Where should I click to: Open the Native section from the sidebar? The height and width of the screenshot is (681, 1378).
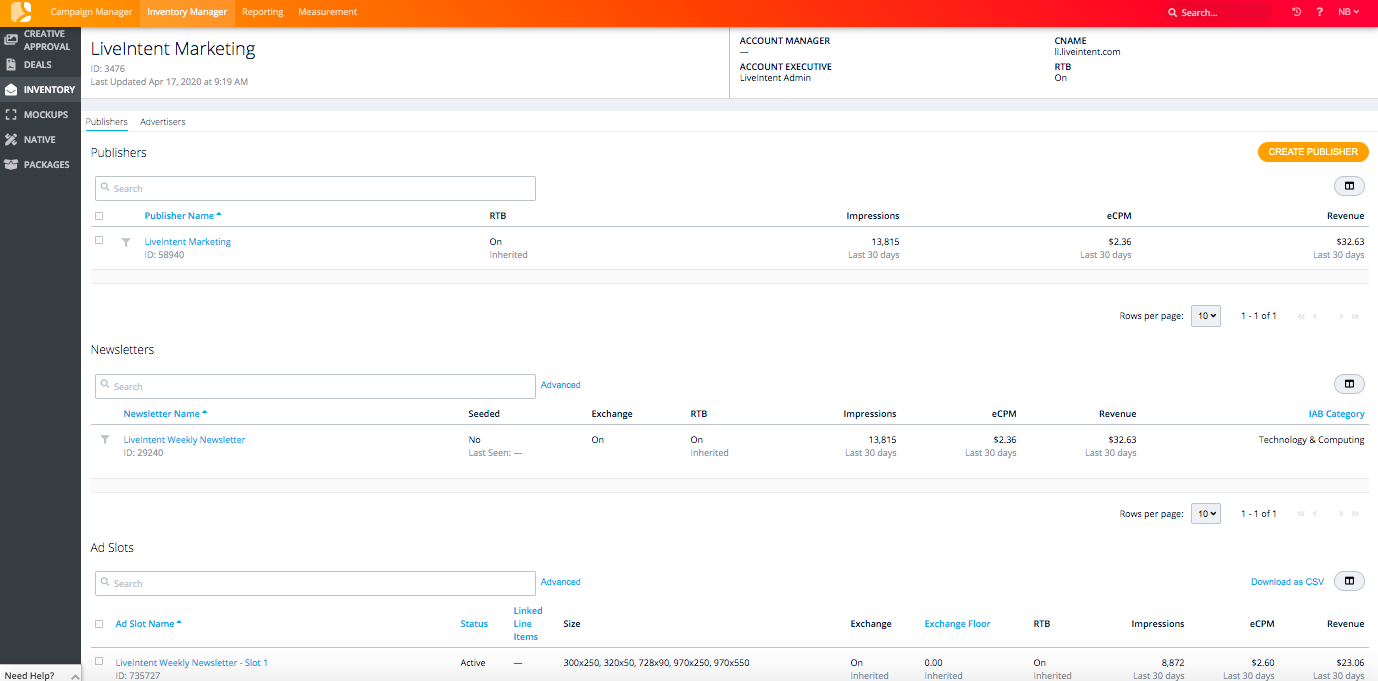pos(40,139)
